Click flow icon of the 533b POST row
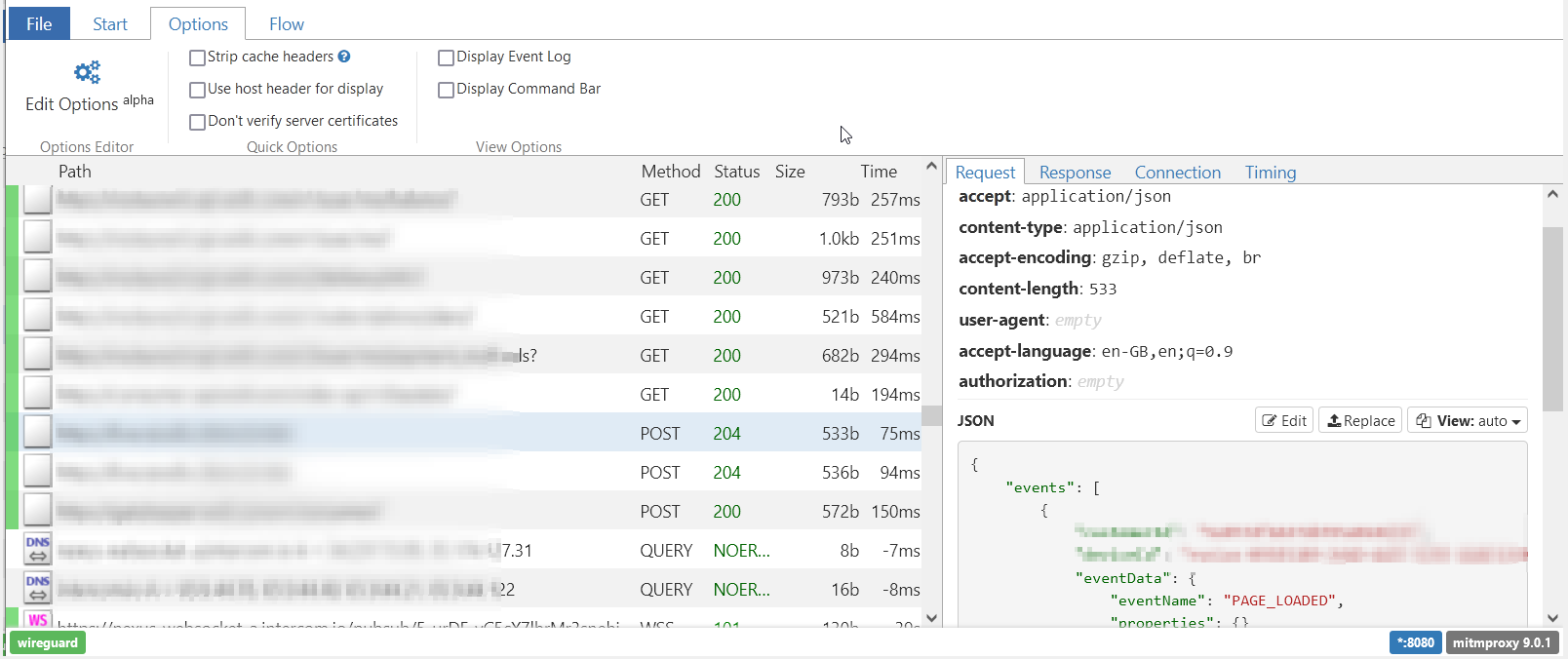 point(38,433)
